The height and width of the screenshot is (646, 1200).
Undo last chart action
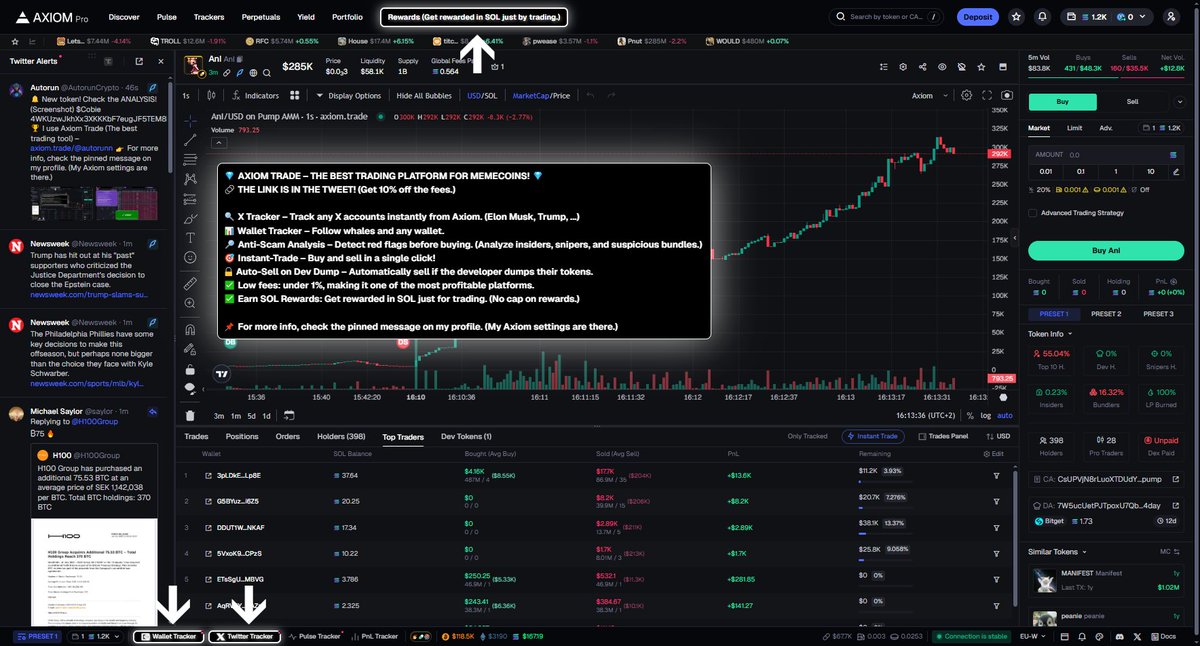click(590, 96)
